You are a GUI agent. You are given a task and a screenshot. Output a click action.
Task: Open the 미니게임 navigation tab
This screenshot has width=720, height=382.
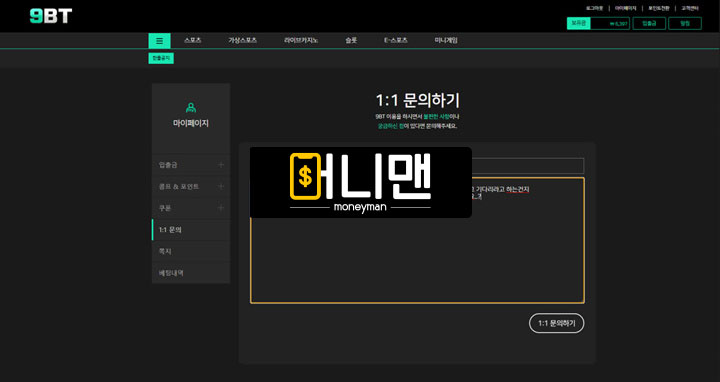point(446,40)
